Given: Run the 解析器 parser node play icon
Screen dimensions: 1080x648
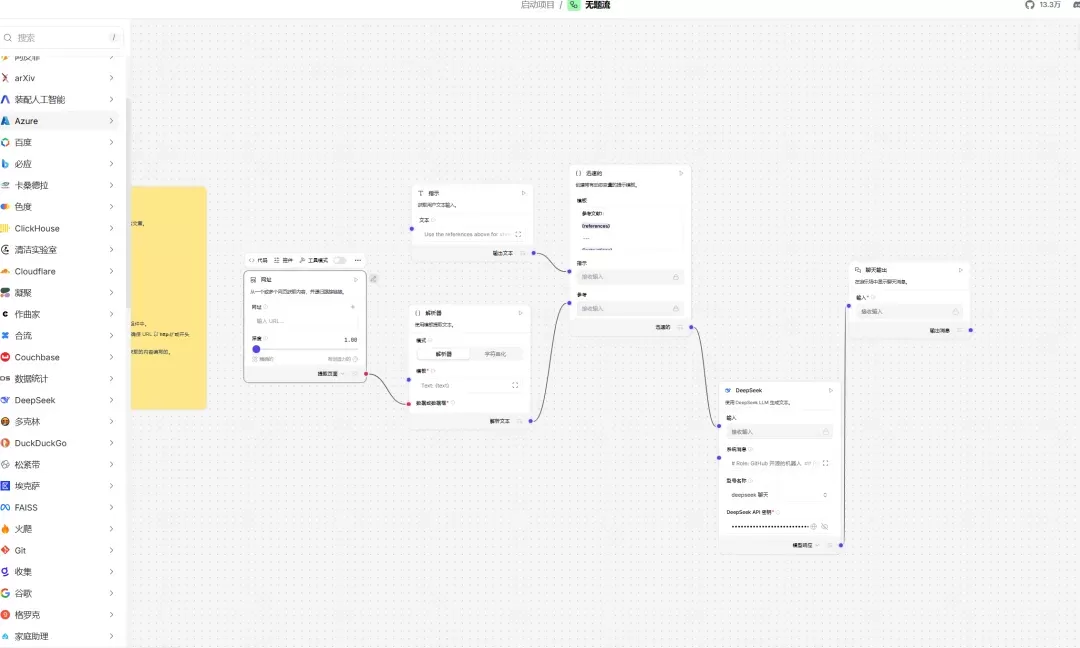Looking at the screenshot, I should coord(520,313).
